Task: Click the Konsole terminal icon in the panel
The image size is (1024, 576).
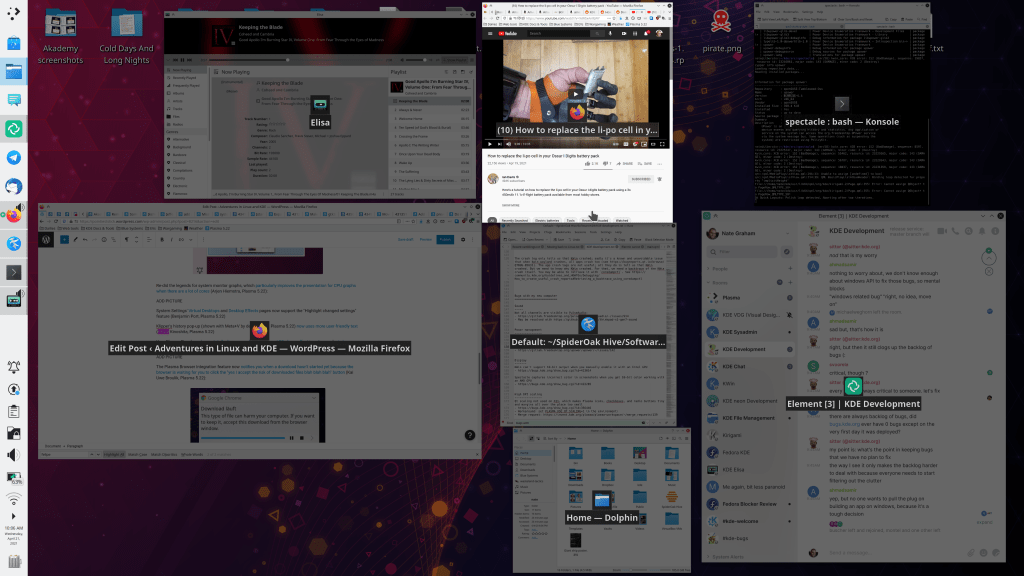Action: (15, 272)
